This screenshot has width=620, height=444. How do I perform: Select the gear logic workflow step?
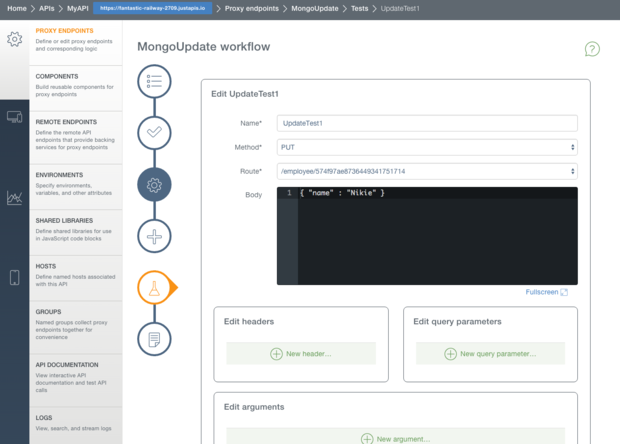pos(154,185)
